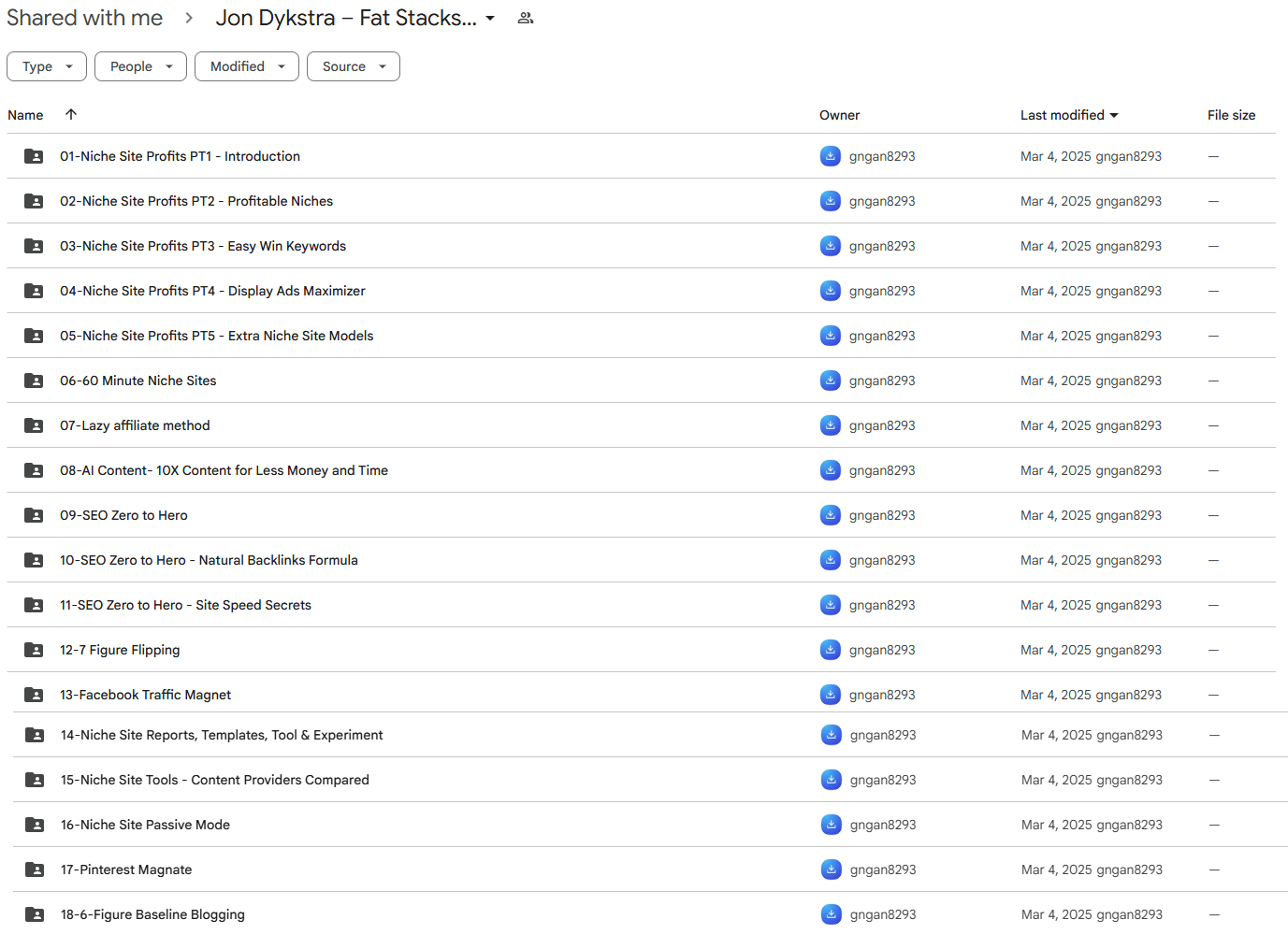Select 16-Niche Site Passive Mode name

pos(145,825)
